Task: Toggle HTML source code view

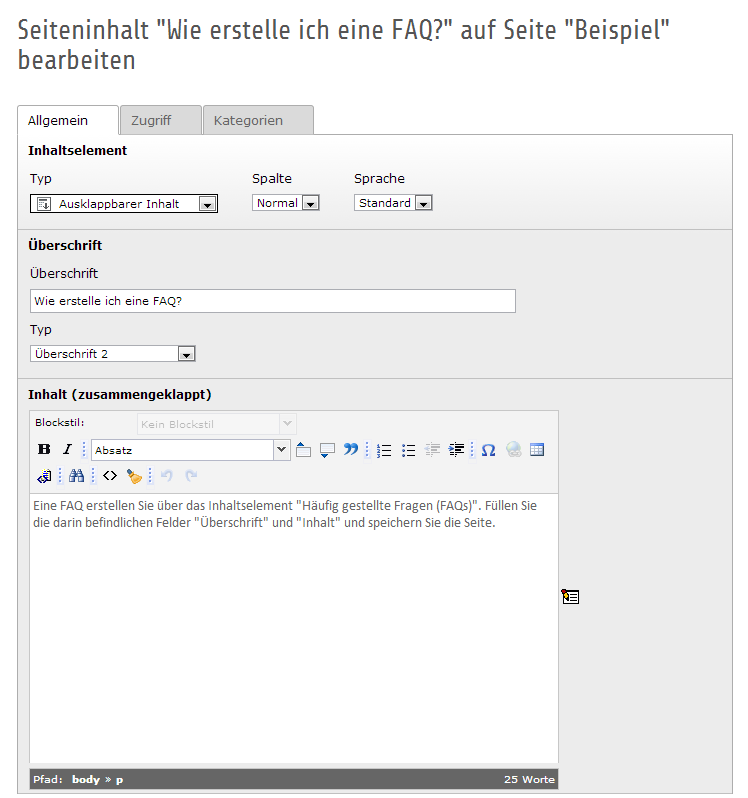Action: tap(110, 476)
